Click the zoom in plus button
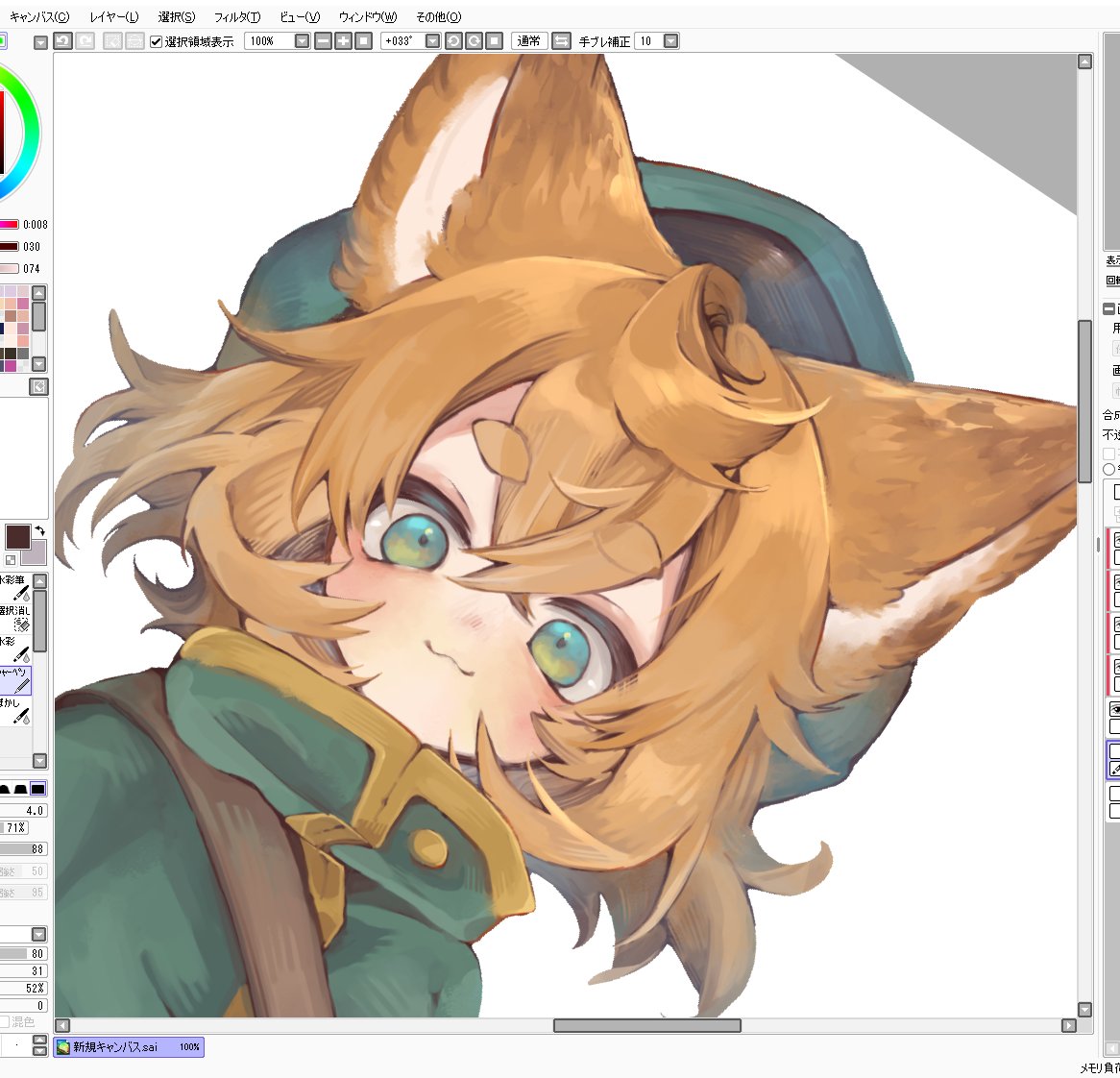 click(344, 41)
